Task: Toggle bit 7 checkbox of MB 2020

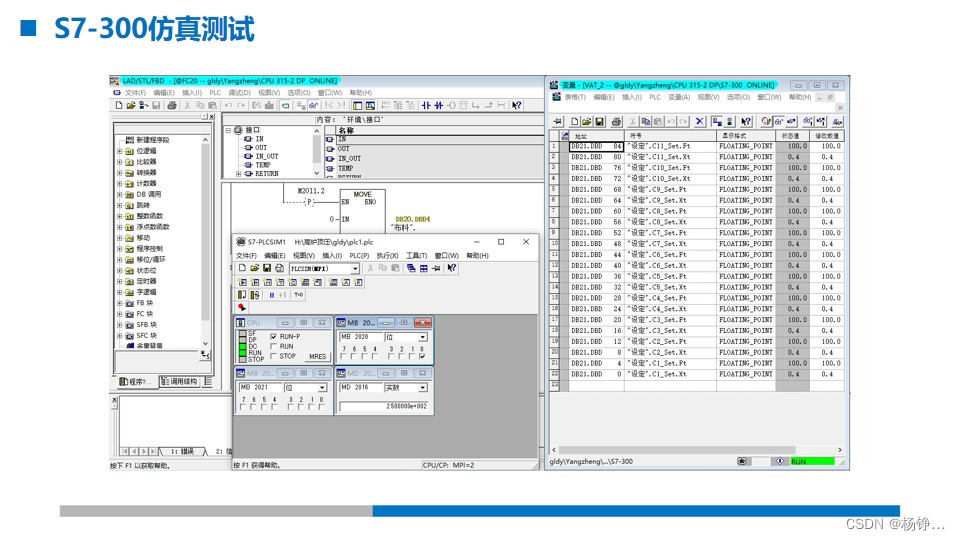Action: point(343,356)
